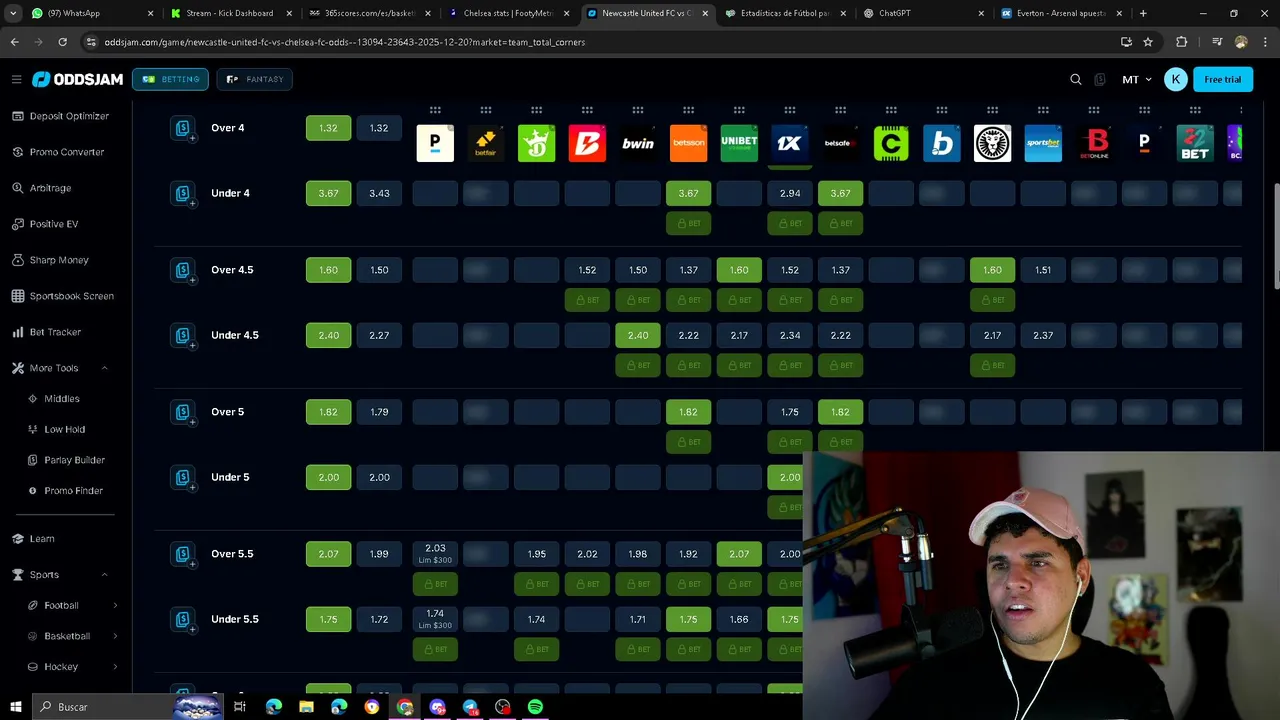
Task: Collapse the Sports section
Action: pyautogui.click(x=105, y=575)
